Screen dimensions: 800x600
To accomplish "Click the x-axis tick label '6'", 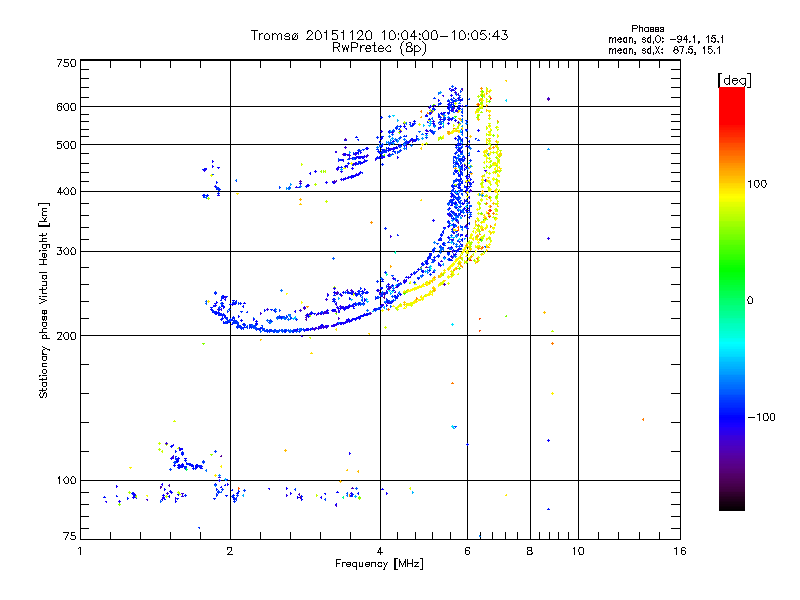I will (467, 551).
